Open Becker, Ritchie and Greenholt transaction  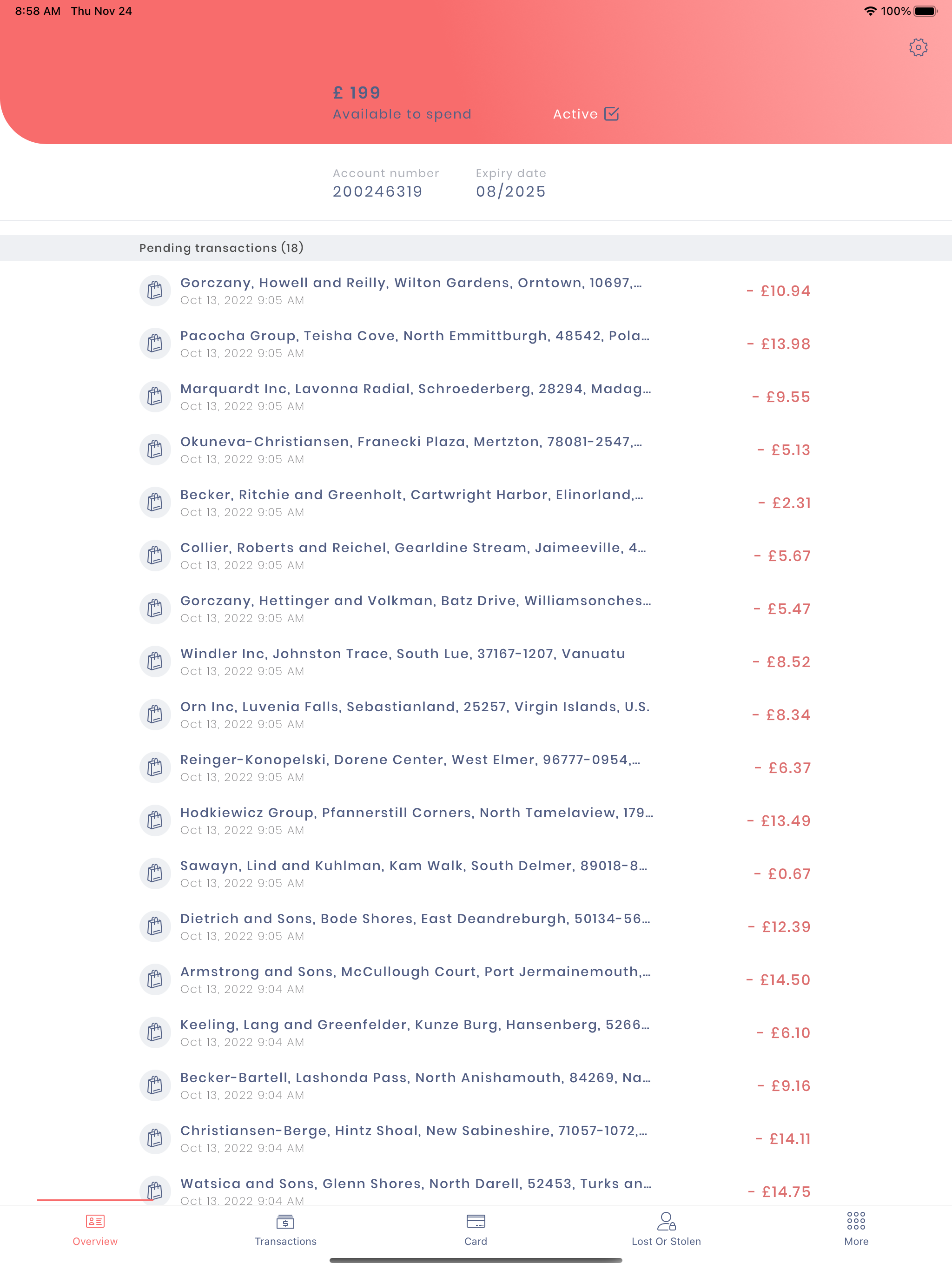click(x=476, y=503)
